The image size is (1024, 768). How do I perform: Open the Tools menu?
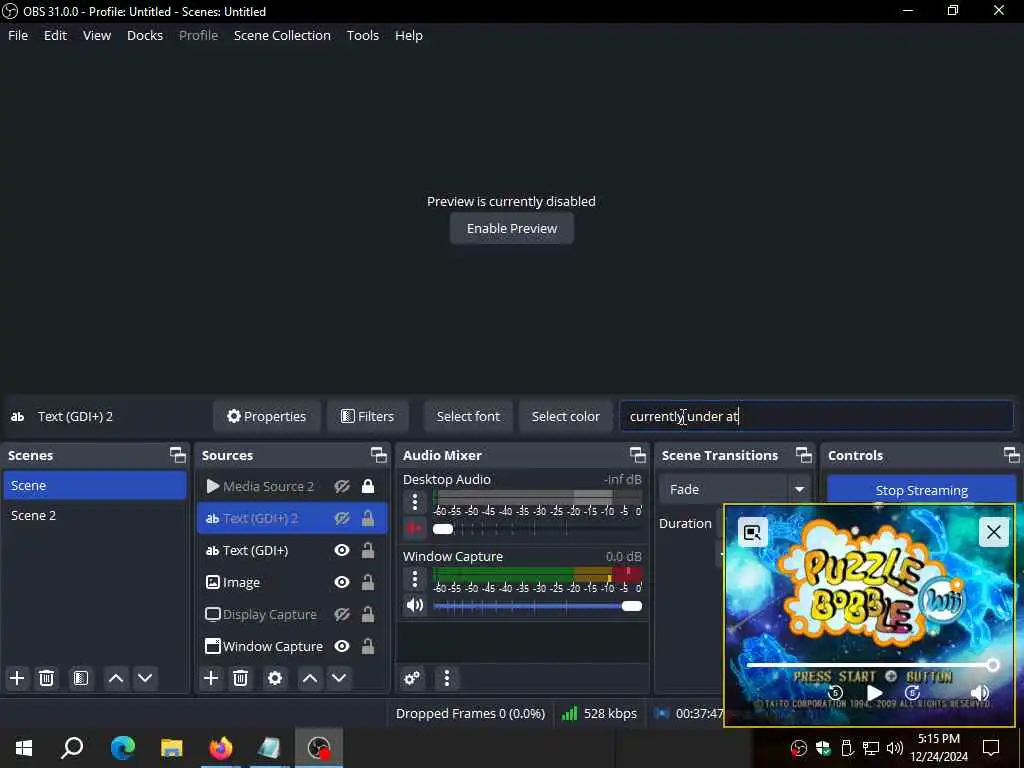tap(362, 35)
